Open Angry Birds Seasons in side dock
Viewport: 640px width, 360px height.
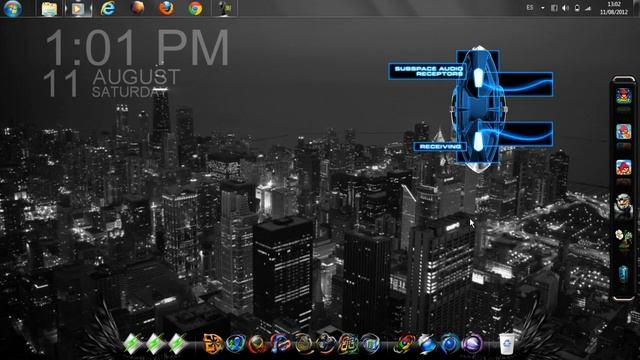coord(623,96)
